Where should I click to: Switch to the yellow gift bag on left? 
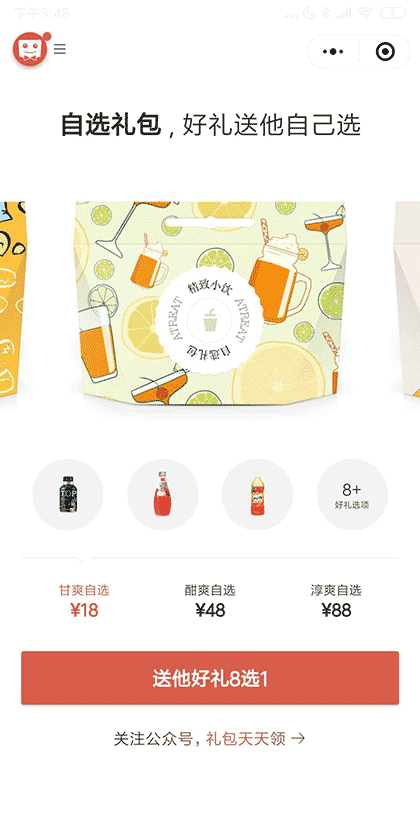[12, 298]
